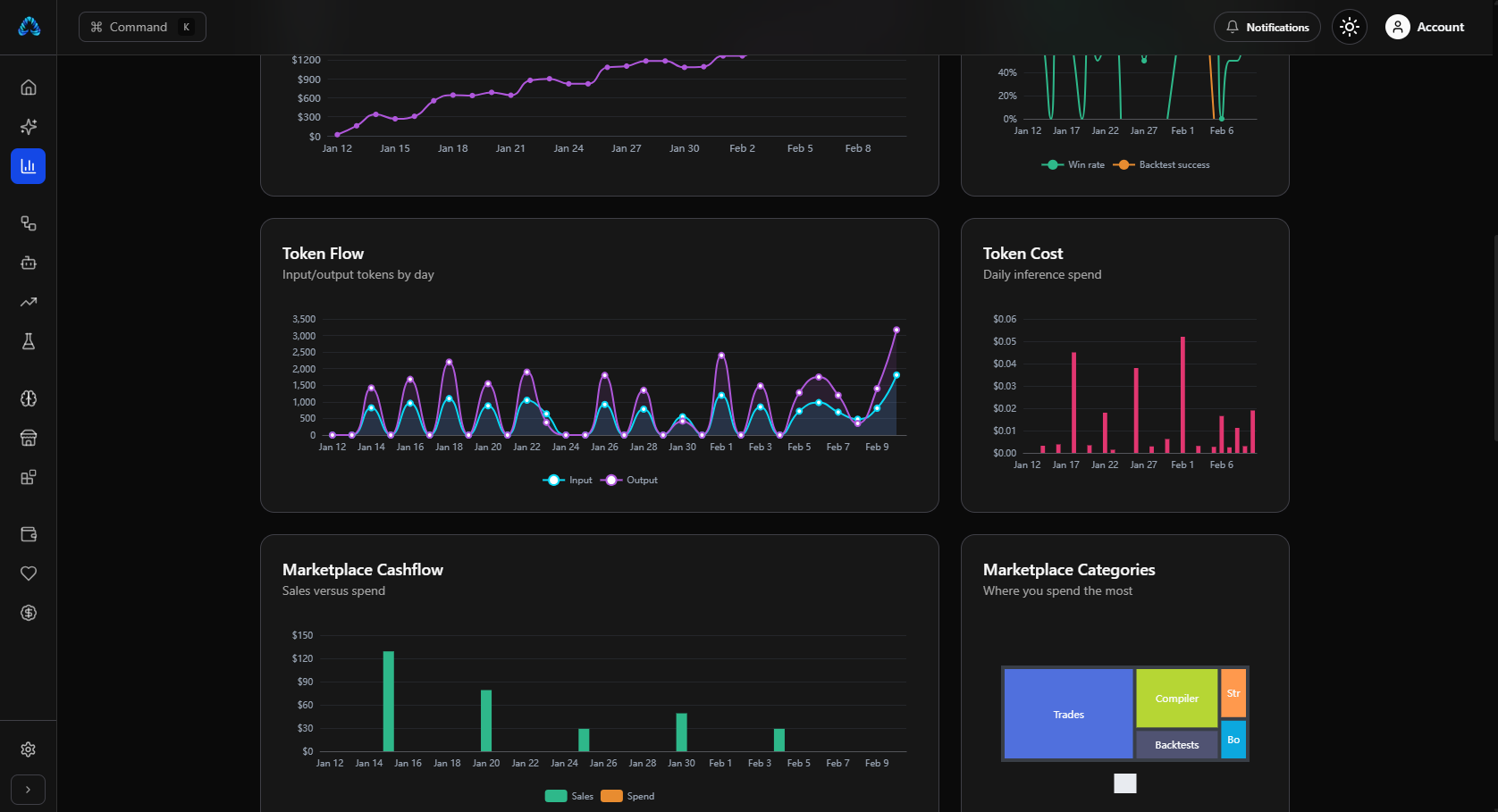This screenshot has width=1498, height=812.
Task: Open the marketplace store sidebar icon
Action: [29, 438]
